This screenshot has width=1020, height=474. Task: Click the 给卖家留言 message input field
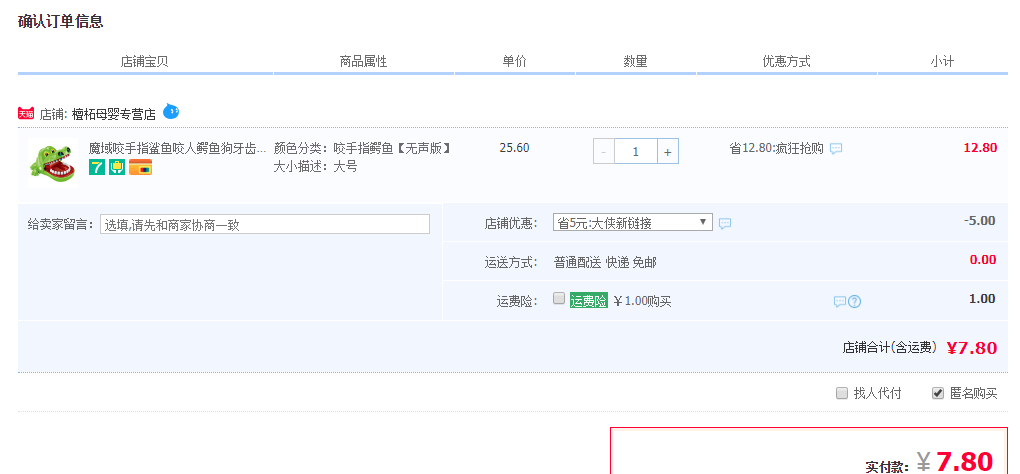(265, 224)
